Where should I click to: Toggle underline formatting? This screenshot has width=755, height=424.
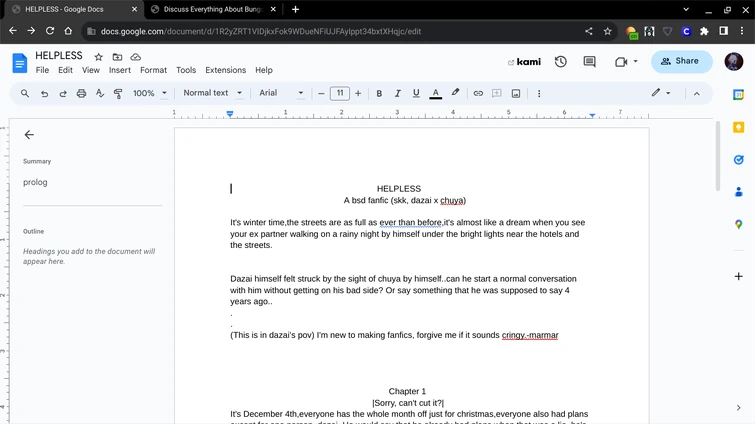coord(416,93)
